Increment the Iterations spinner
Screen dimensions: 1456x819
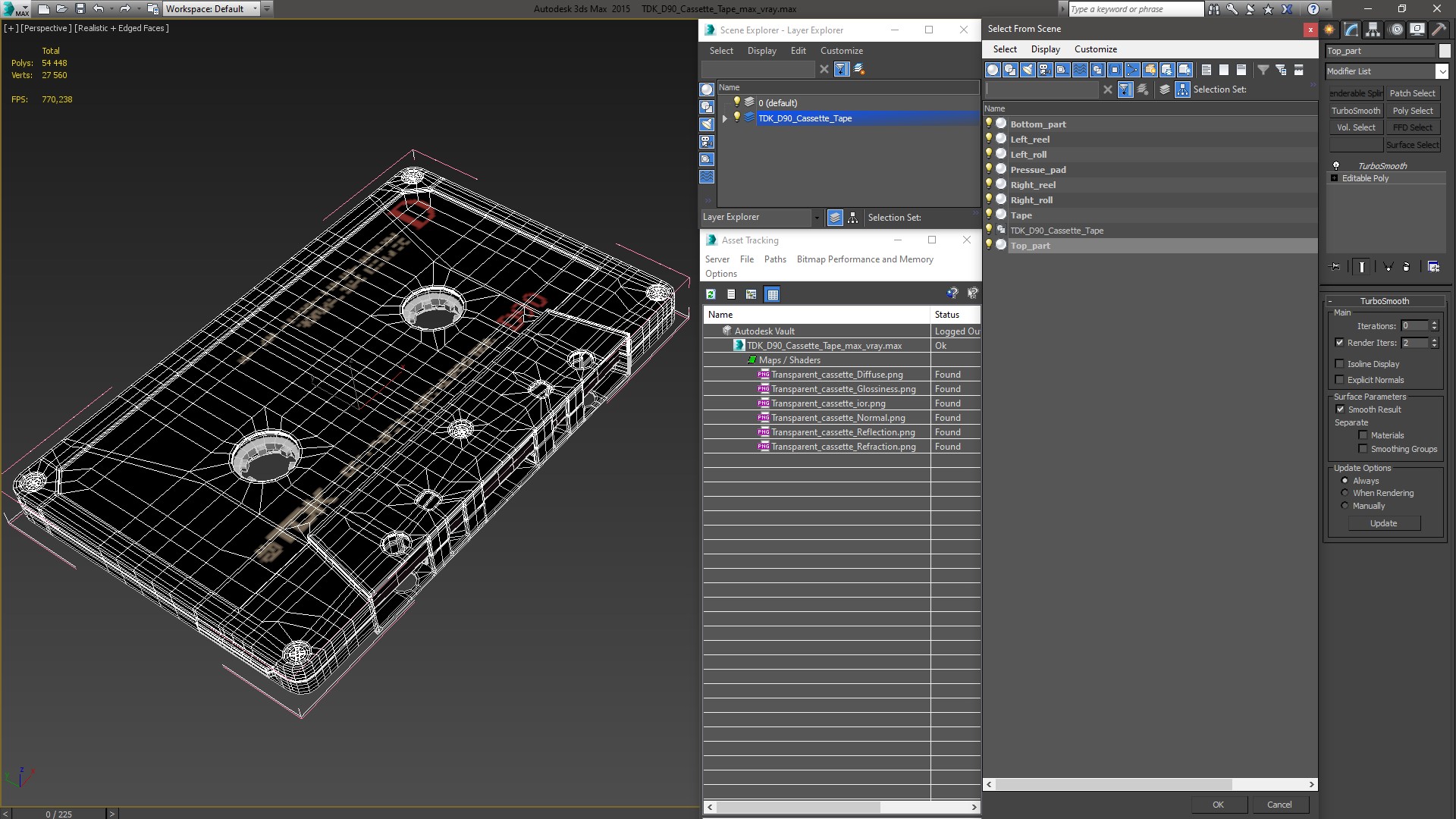tap(1434, 323)
